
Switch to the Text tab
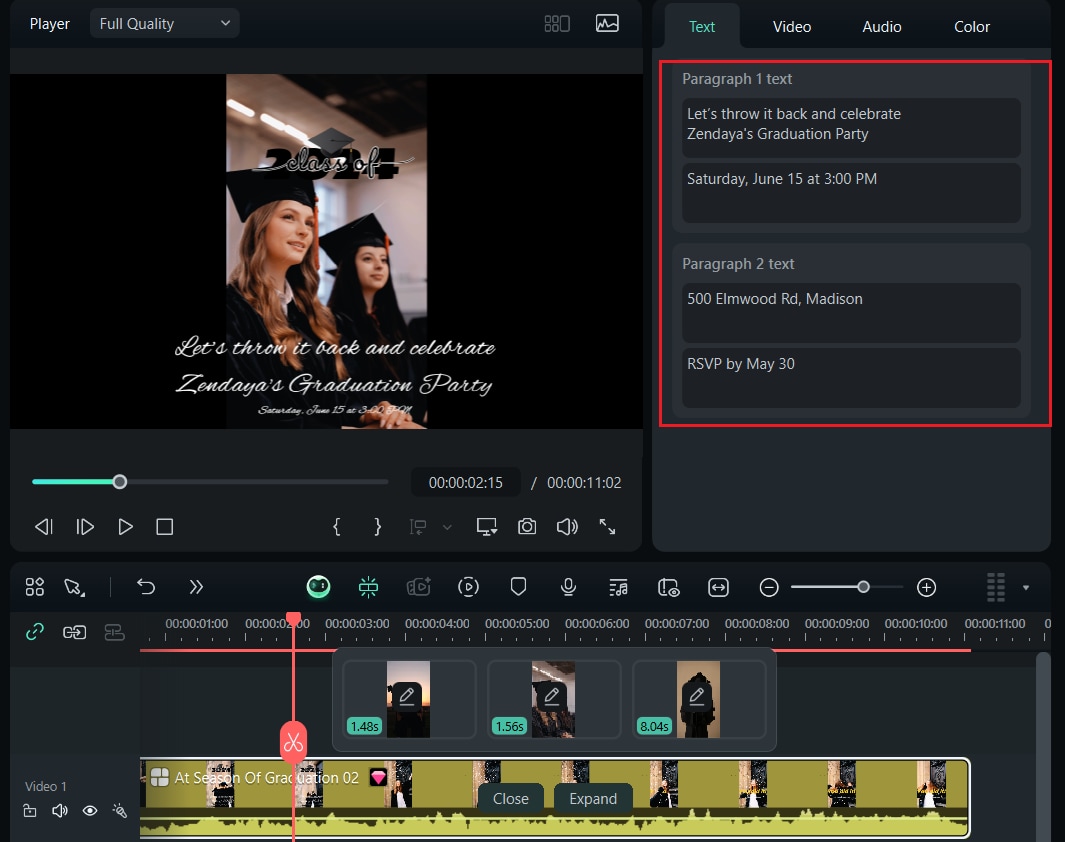pyautogui.click(x=702, y=26)
